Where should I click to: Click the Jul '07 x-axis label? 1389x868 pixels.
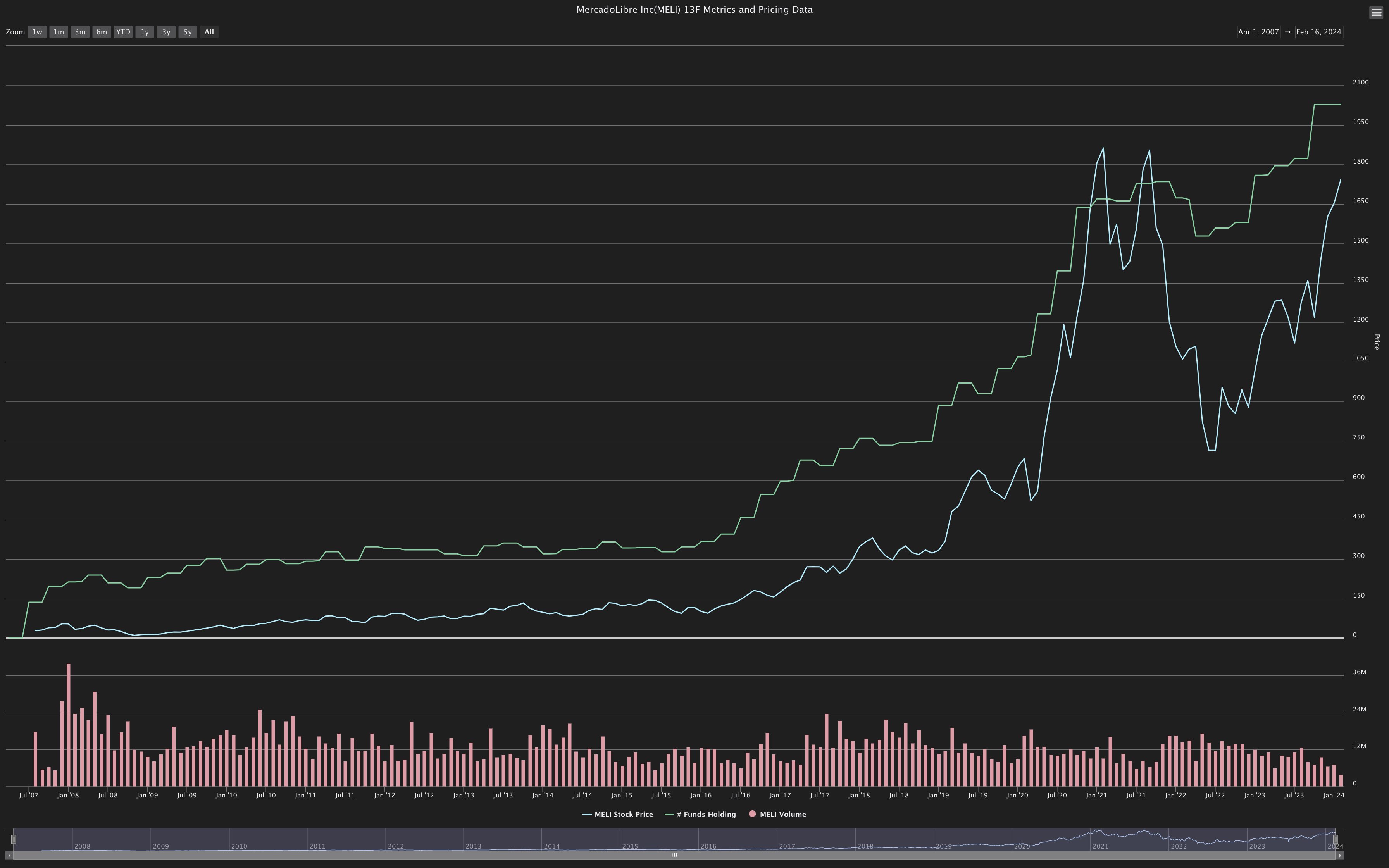pyautogui.click(x=29, y=796)
